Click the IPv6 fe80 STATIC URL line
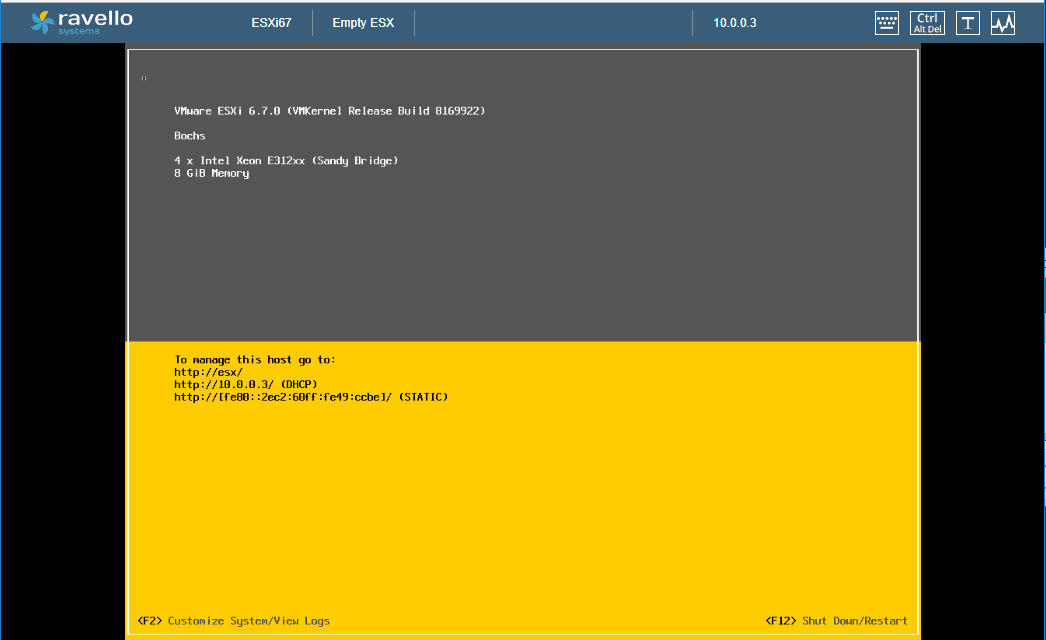The image size is (1046, 640). click(311, 397)
